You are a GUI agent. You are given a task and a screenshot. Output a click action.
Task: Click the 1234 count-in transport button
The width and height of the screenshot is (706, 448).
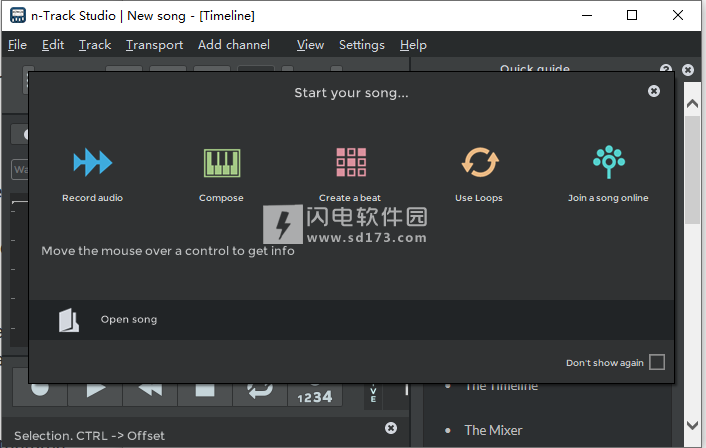(315, 395)
